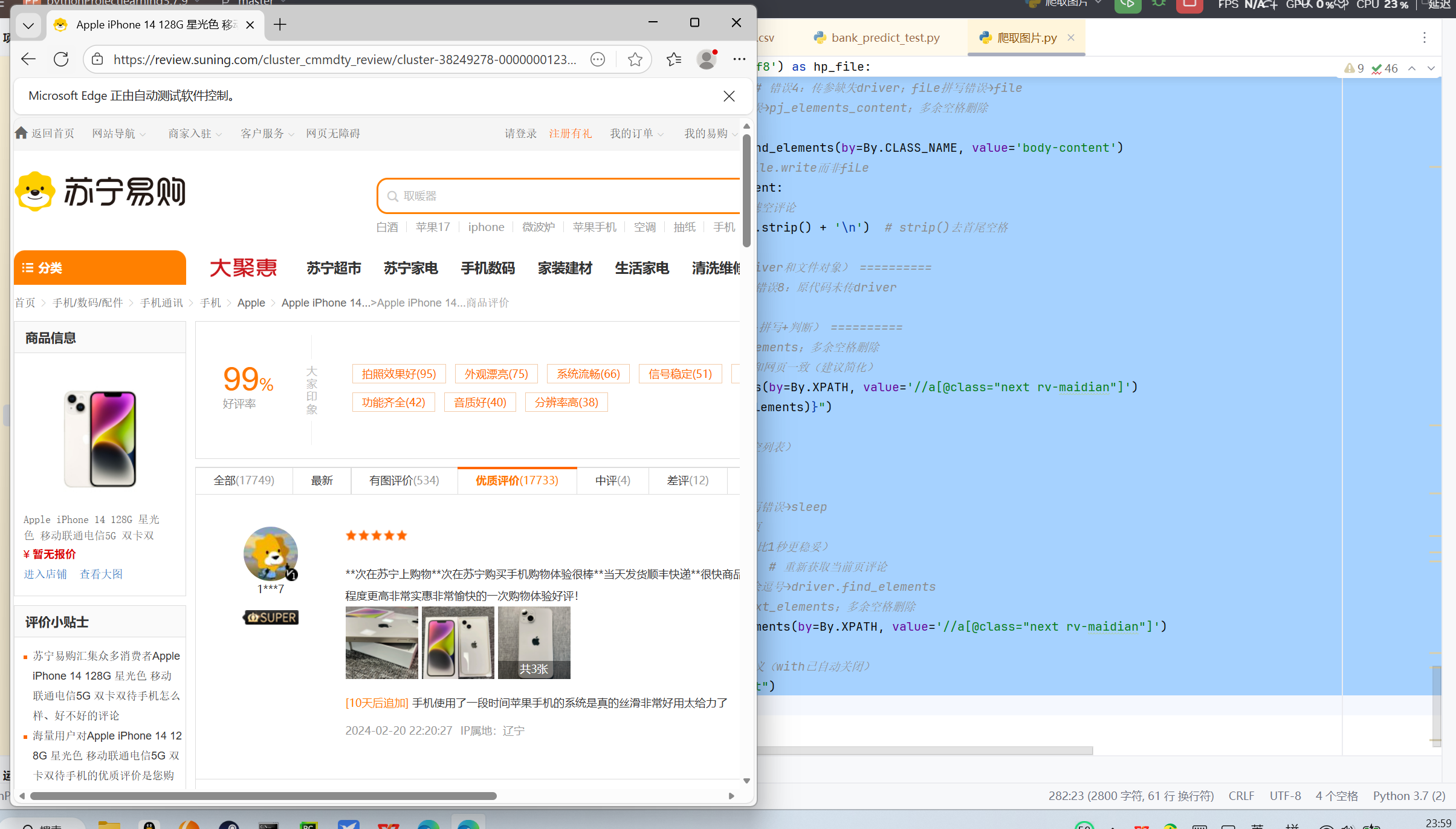Open Edge favorites list icon
Image resolution: width=1456 pixels, height=829 pixels.
(673, 59)
